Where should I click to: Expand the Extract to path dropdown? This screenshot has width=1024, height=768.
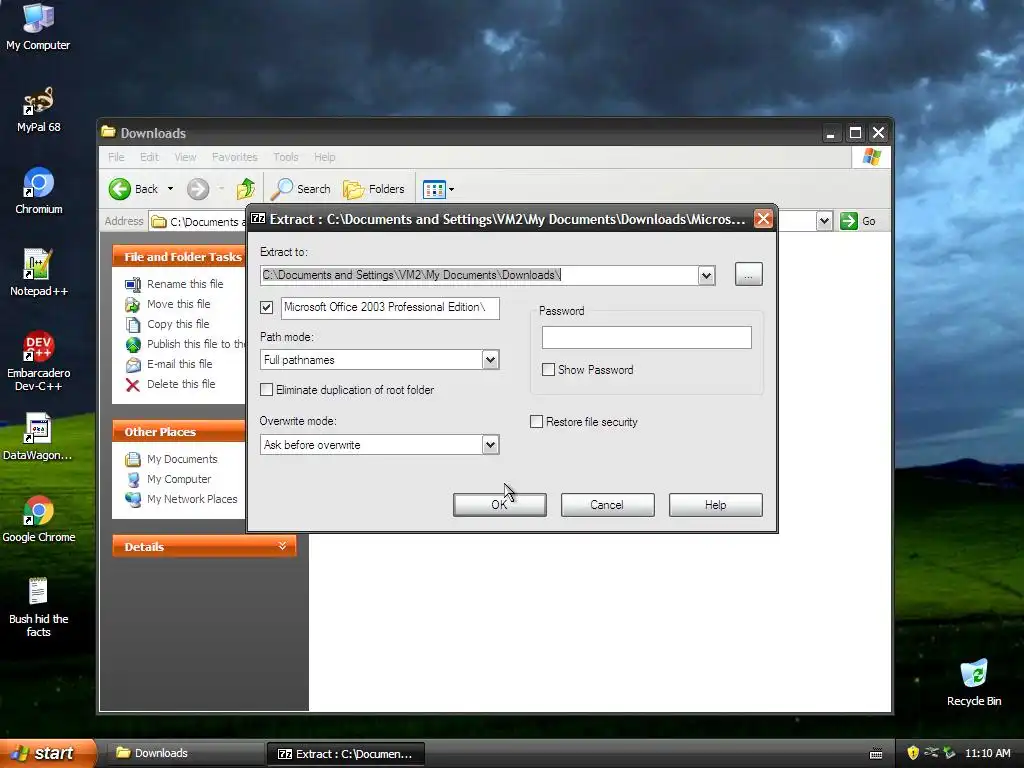tap(706, 276)
